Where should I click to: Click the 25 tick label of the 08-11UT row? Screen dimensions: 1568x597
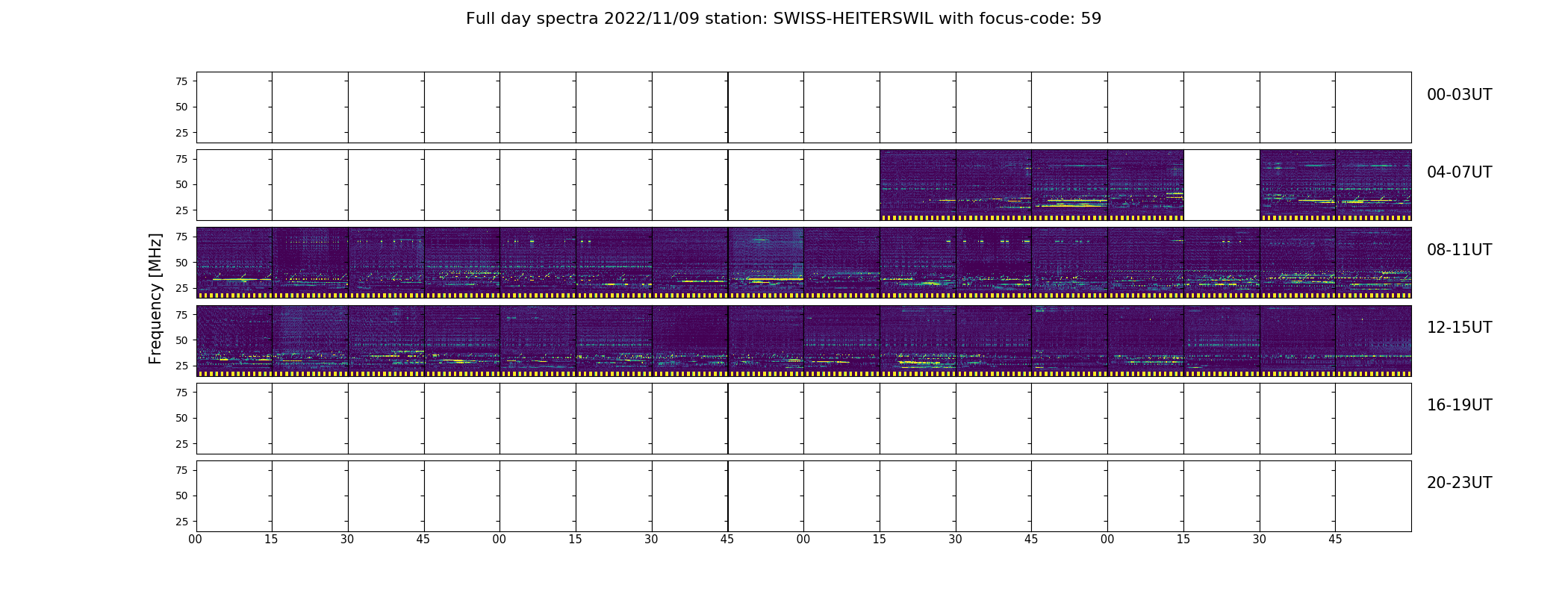point(181,288)
